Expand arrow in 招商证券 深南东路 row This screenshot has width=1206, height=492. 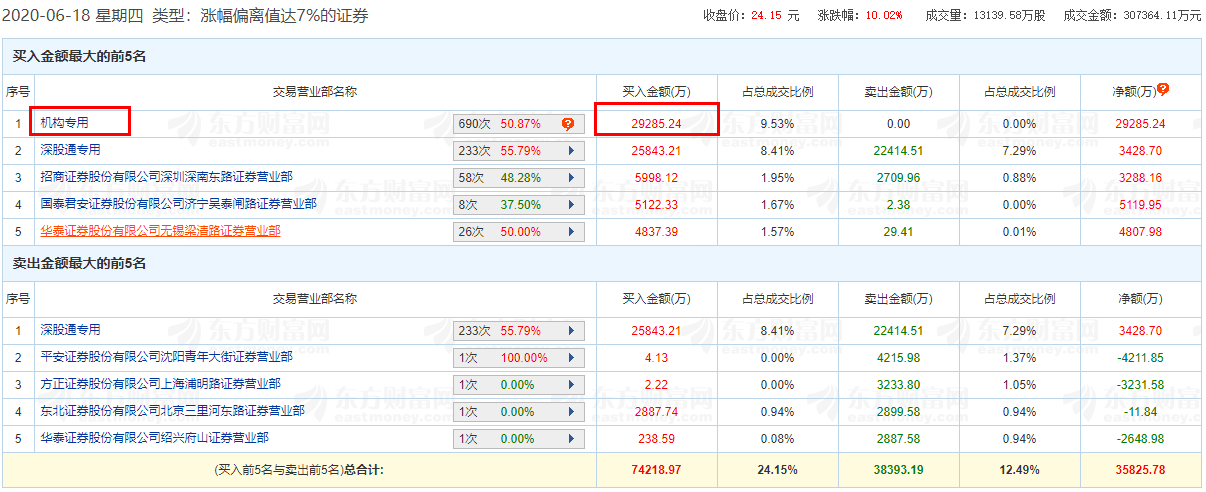571,178
